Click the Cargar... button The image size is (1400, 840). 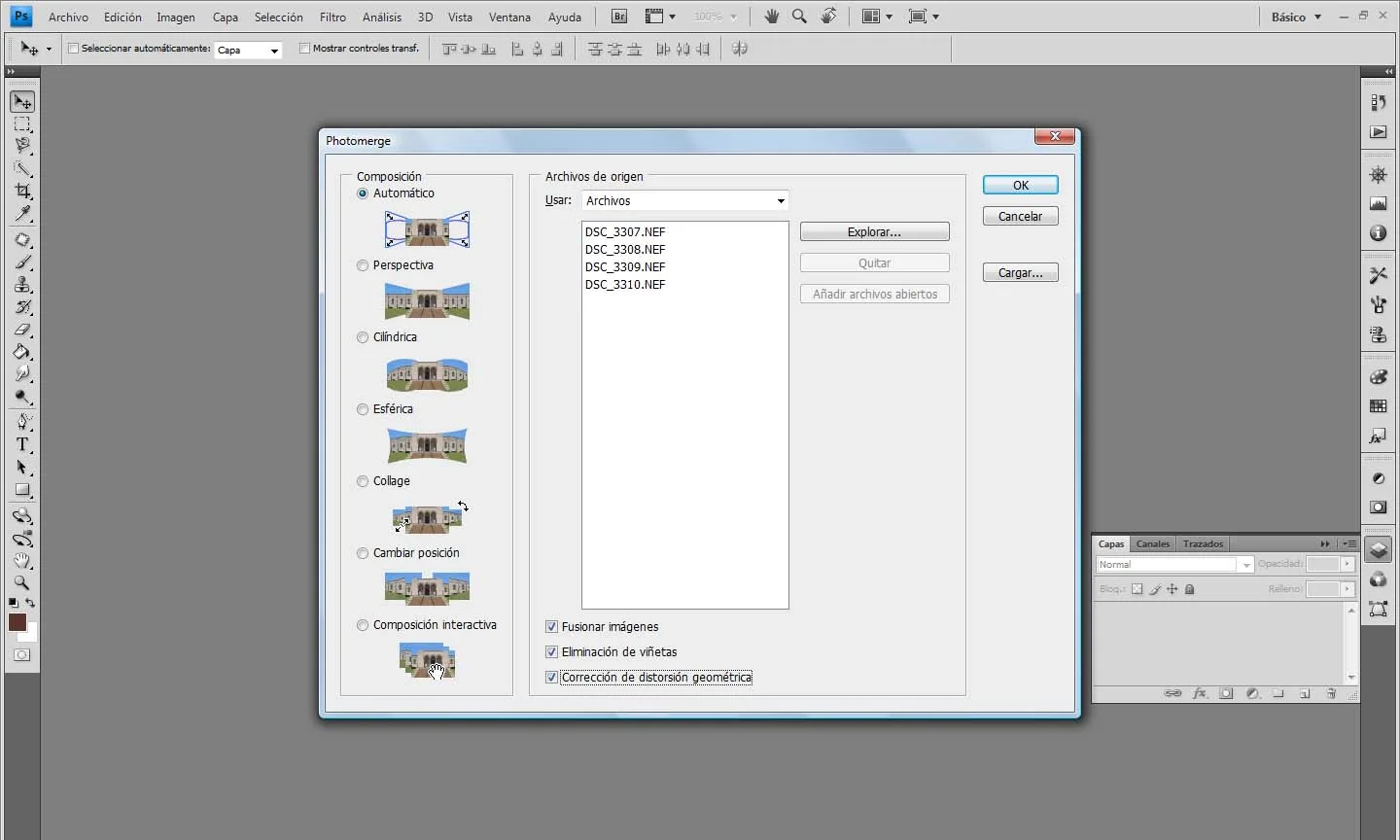(1021, 273)
